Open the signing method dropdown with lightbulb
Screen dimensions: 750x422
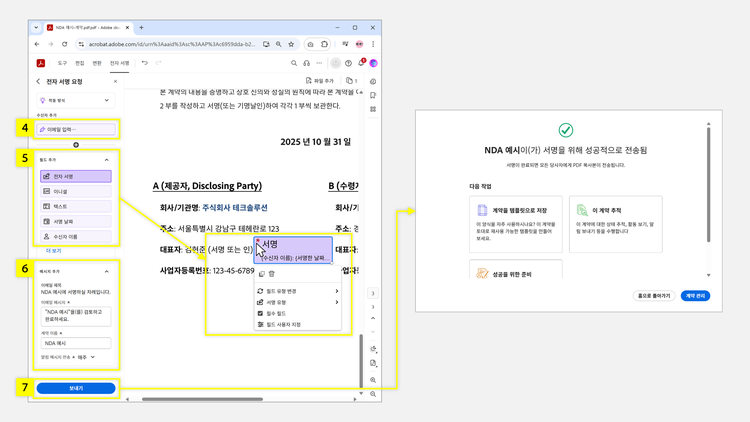[x=76, y=100]
